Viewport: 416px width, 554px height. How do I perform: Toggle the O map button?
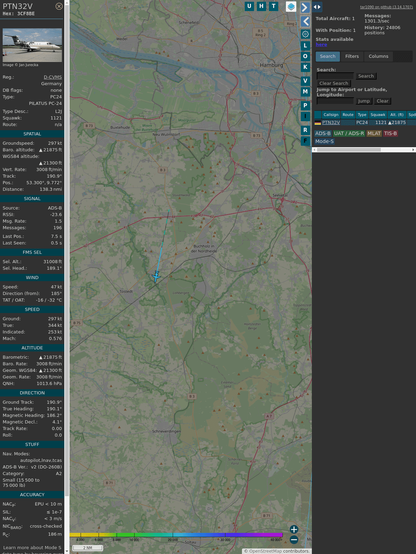305,56
